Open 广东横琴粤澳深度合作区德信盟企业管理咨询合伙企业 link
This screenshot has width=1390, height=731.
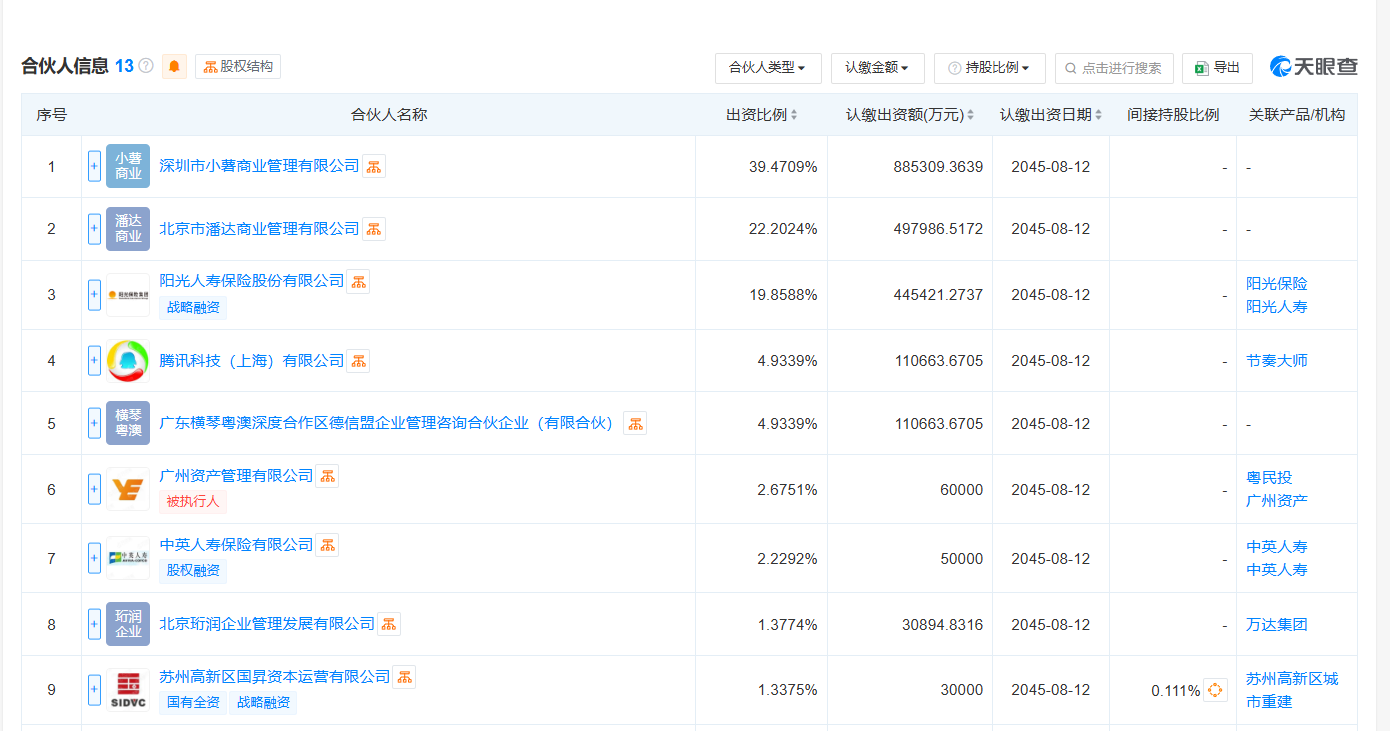click(388, 423)
